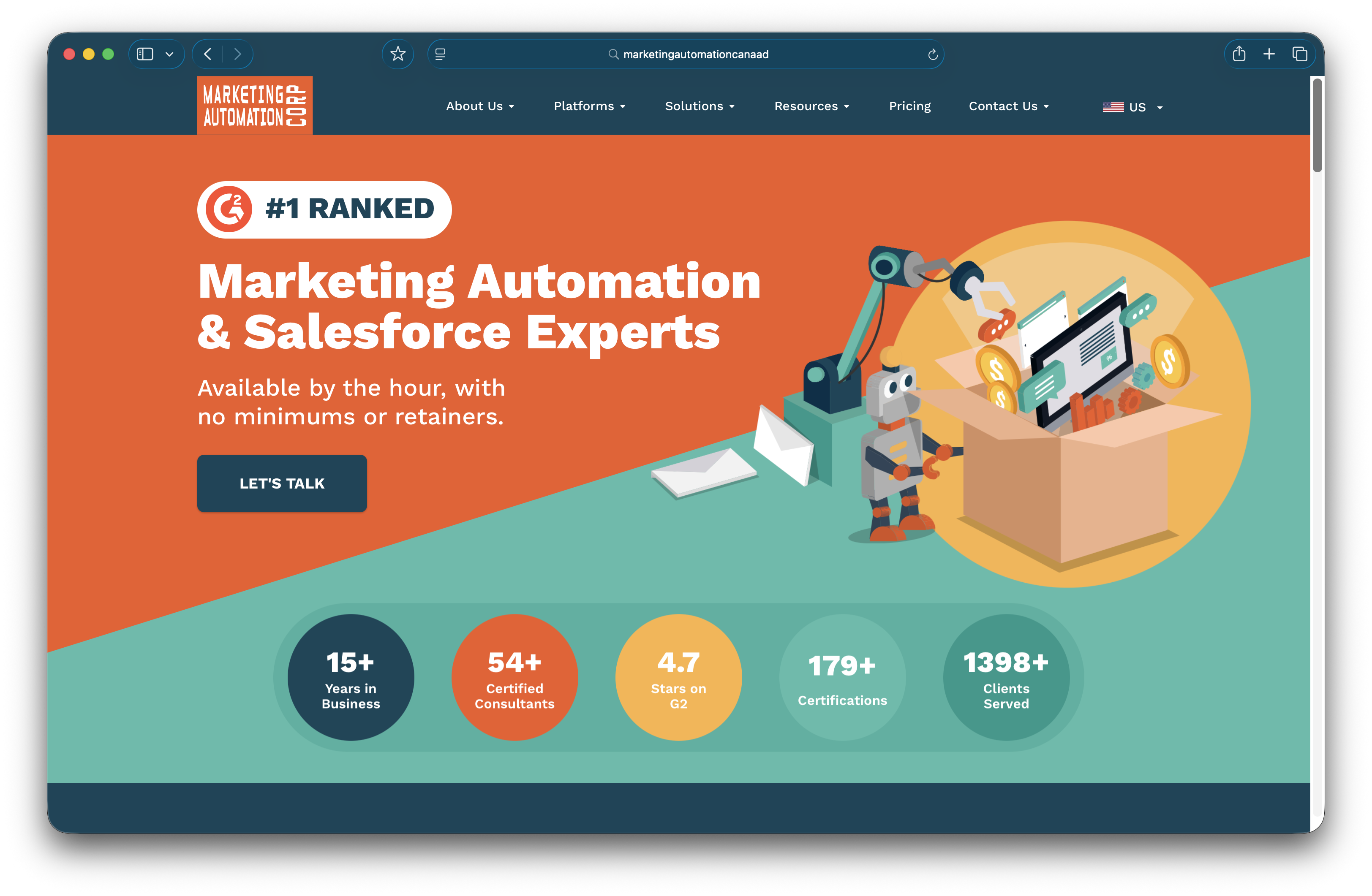Show the tab overview icon
The width and height of the screenshot is (1372, 896).
(1299, 54)
